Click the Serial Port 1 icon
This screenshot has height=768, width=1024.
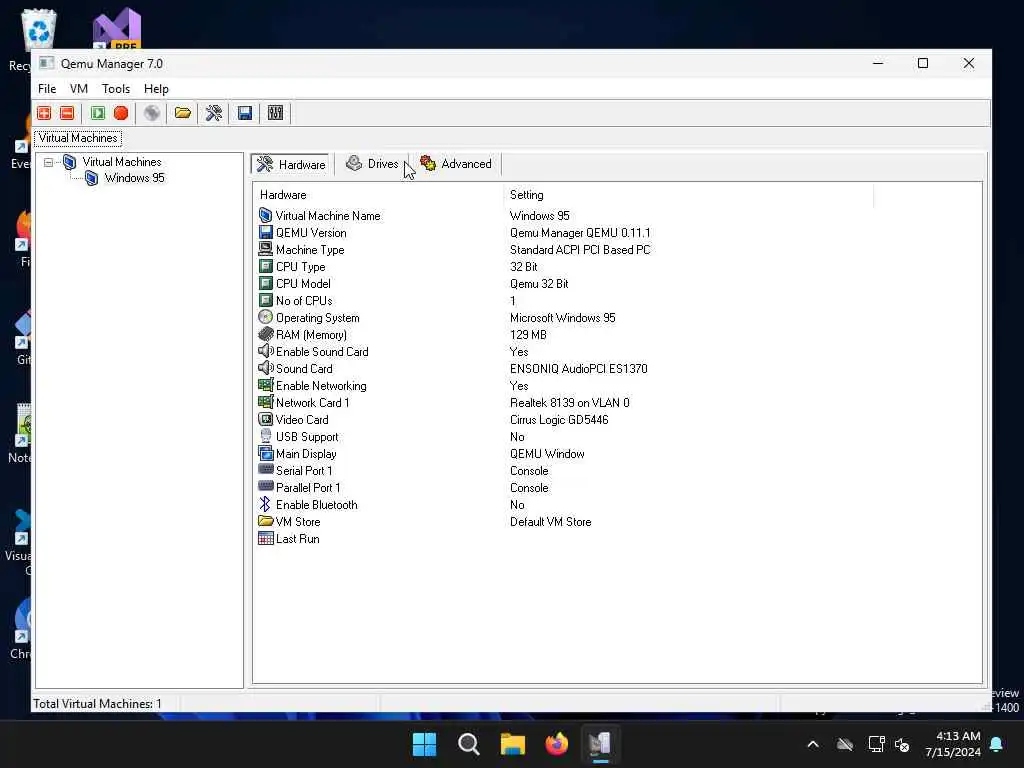pyautogui.click(x=265, y=470)
